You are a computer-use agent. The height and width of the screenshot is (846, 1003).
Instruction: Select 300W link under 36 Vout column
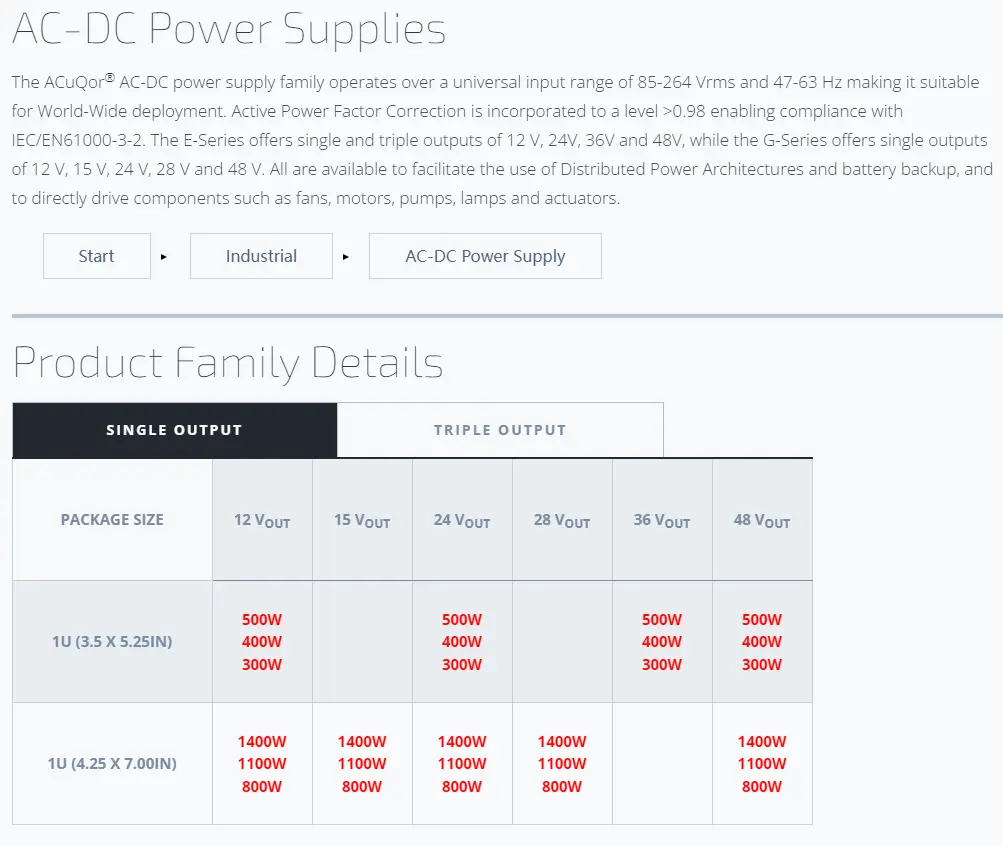[662, 665]
